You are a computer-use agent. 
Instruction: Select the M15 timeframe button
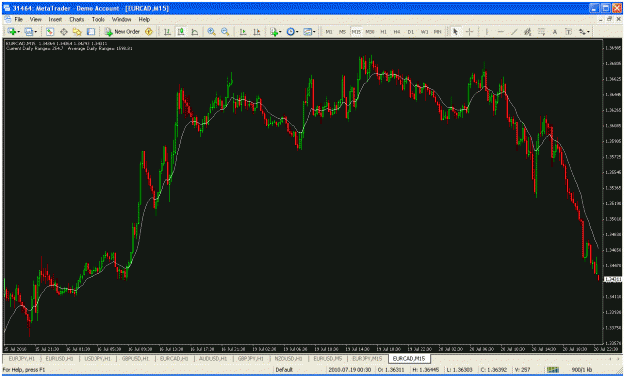point(356,31)
